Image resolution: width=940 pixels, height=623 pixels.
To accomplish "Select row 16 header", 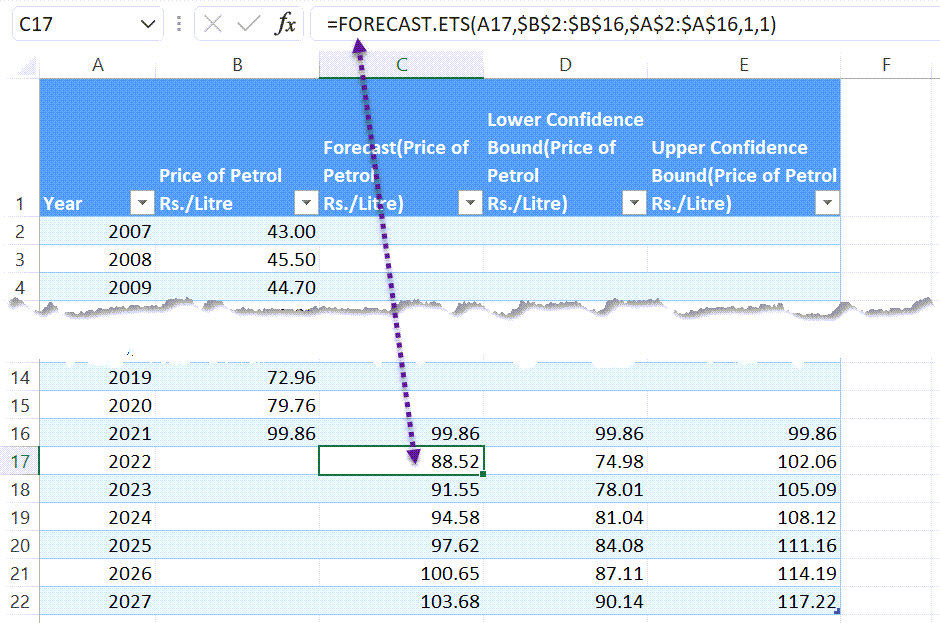I will 20,433.
